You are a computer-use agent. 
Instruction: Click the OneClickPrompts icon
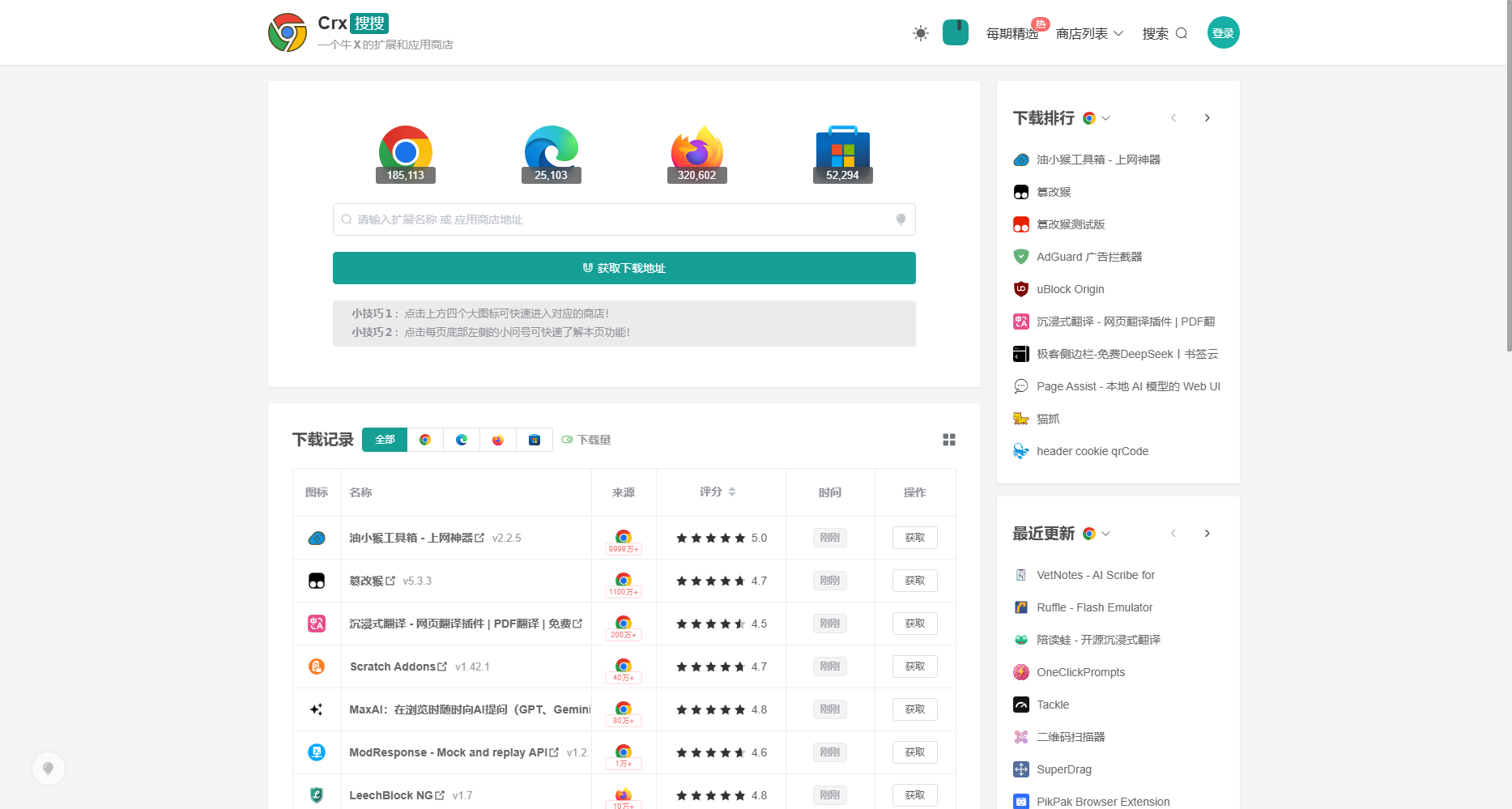click(1021, 672)
